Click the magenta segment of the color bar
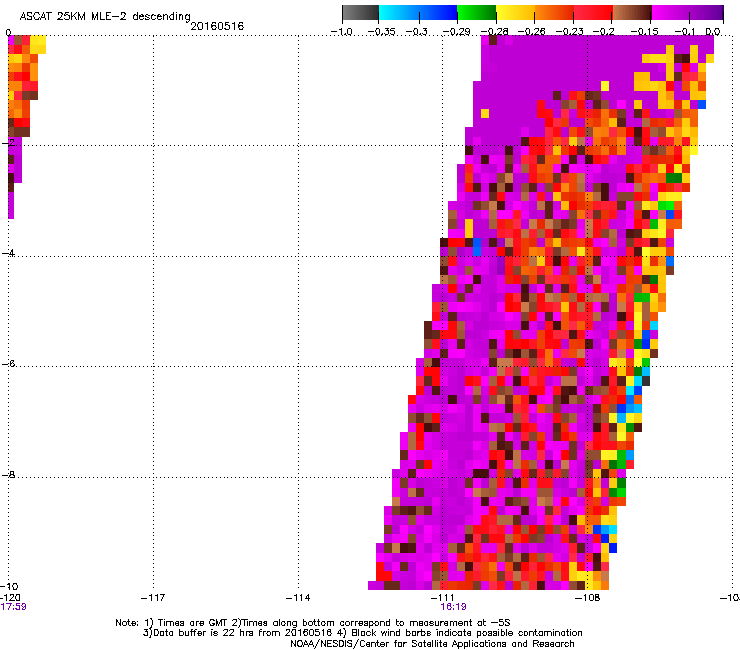Screen dimensions: 740x650 (x=671, y=12)
